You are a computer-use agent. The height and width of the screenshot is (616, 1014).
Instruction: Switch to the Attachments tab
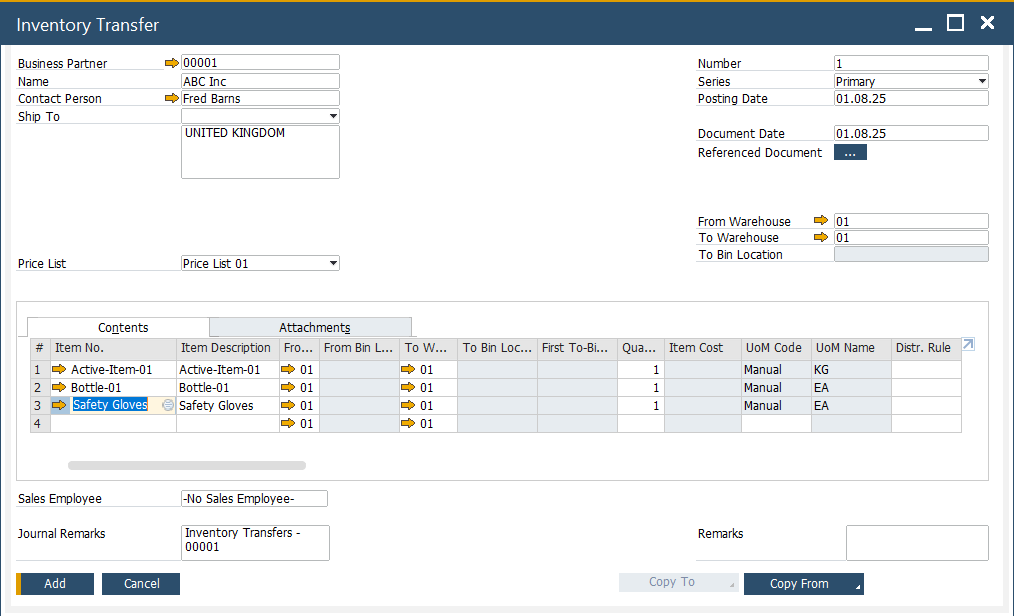click(314, 328)
